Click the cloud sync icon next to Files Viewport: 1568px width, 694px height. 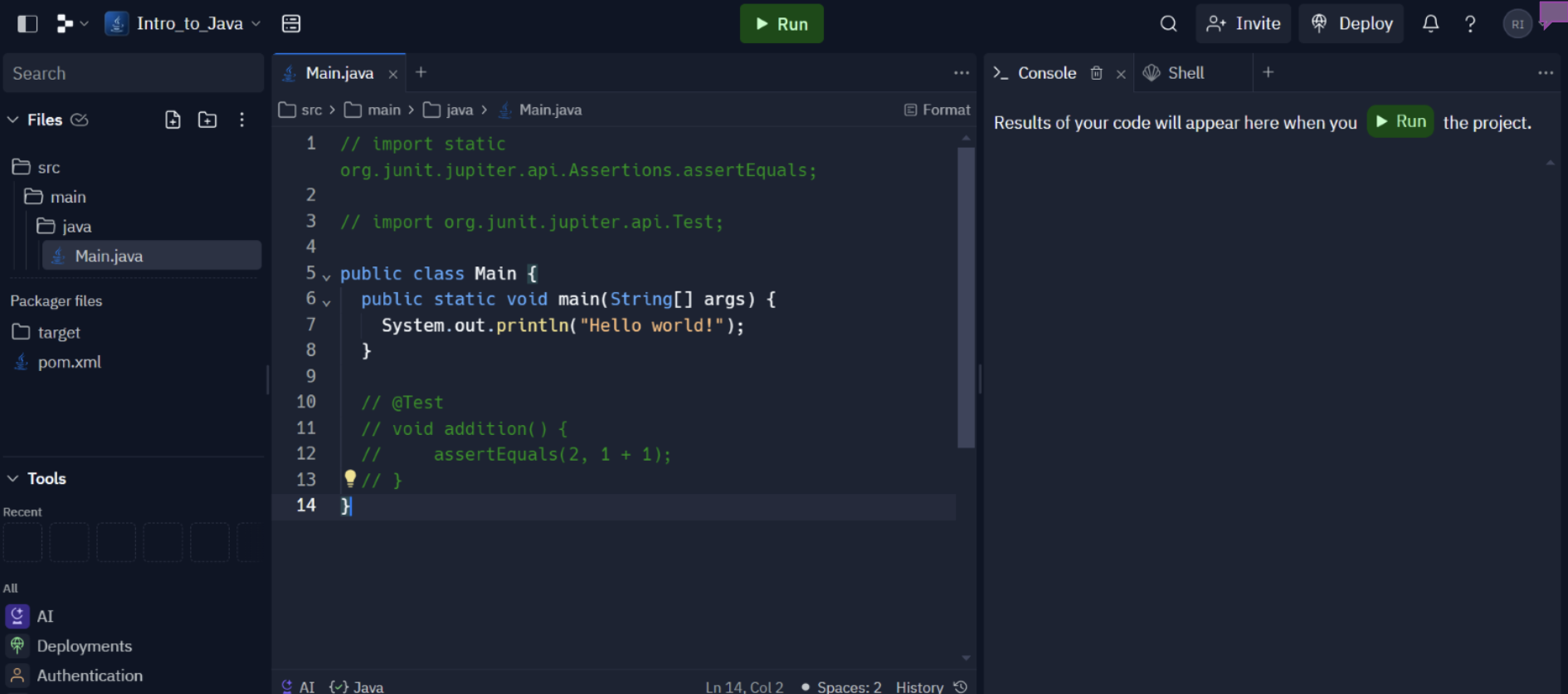79,120
